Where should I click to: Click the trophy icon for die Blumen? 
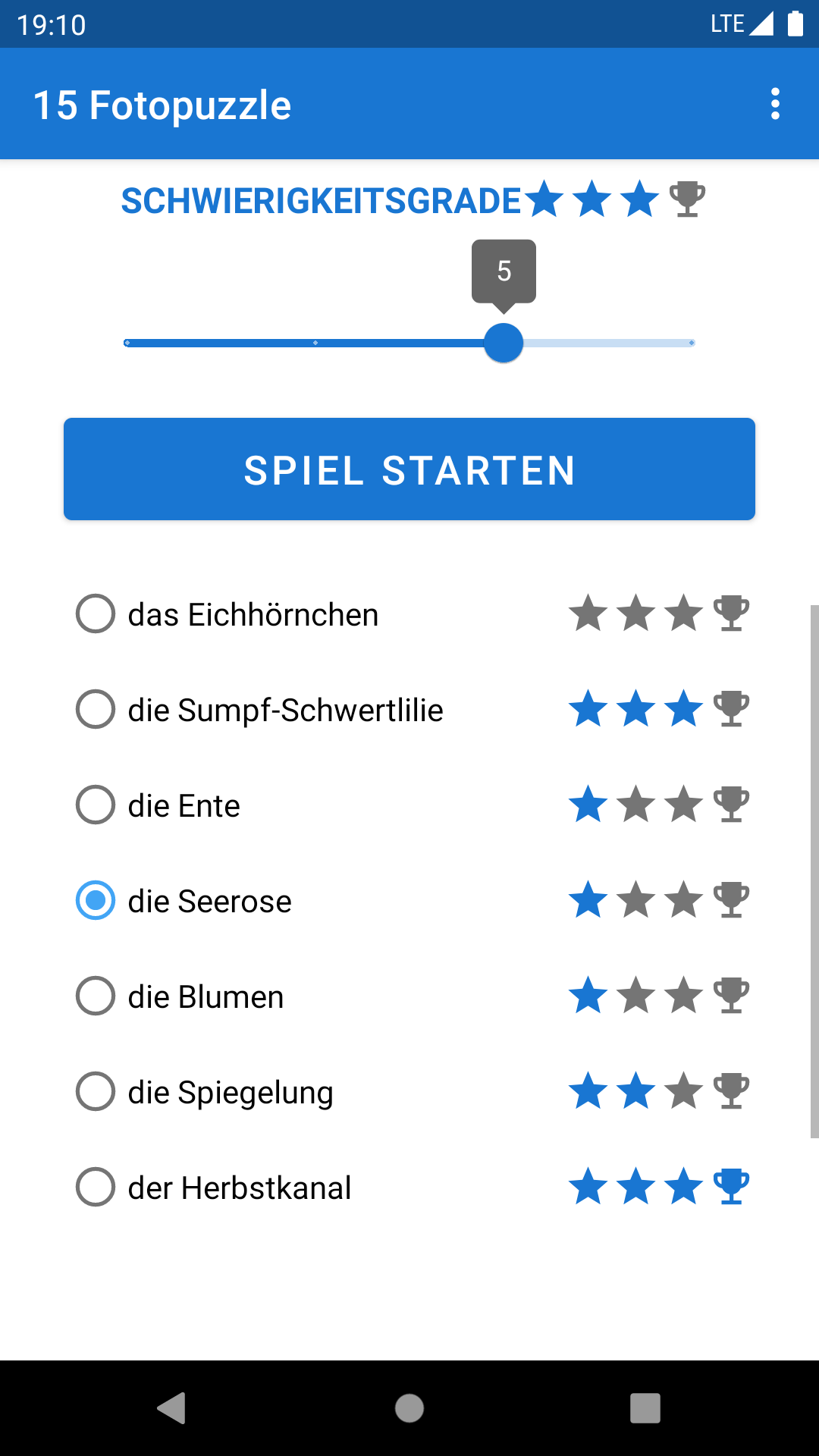click(732, 996)
